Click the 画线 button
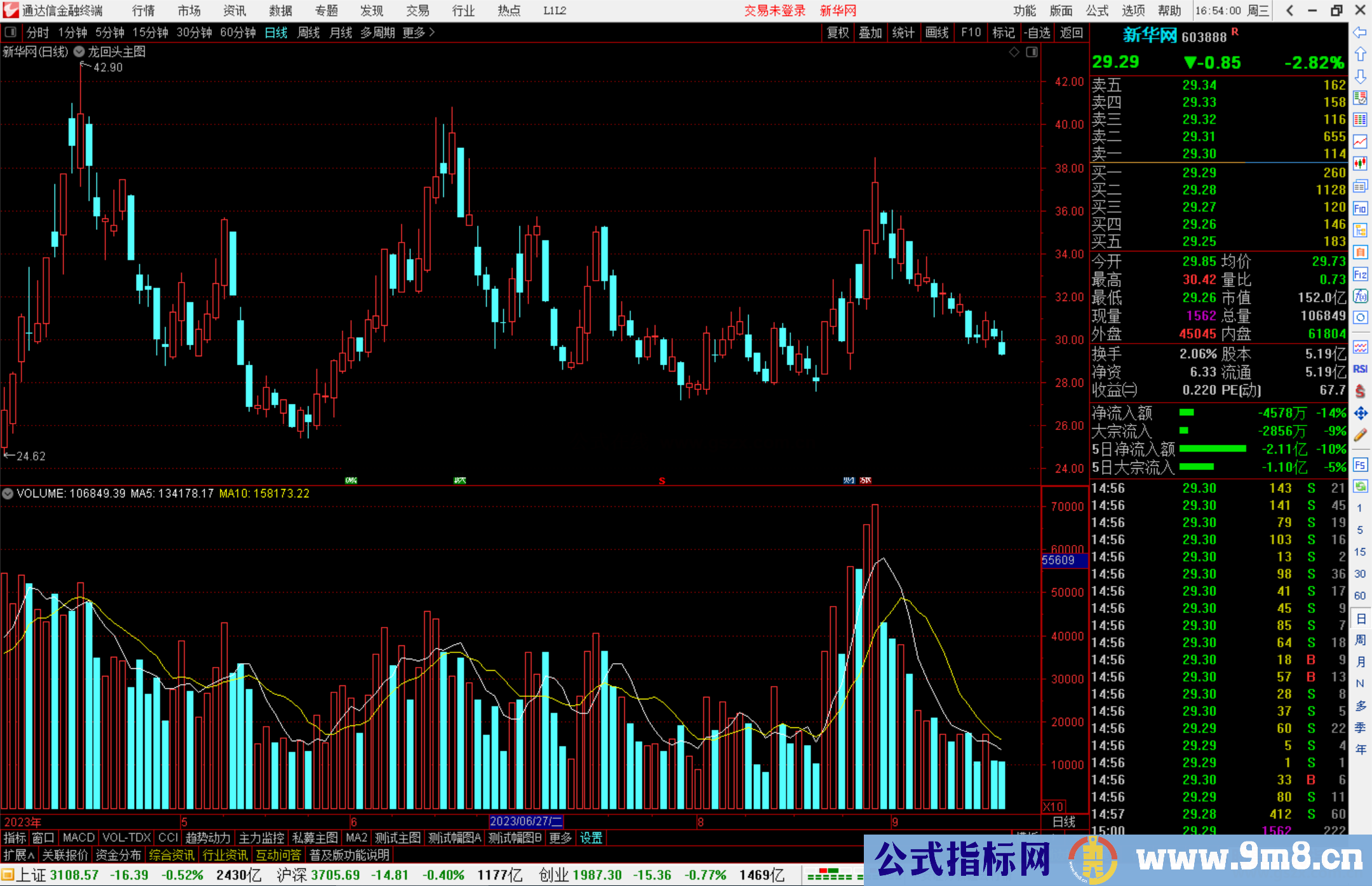Viewport: 1372px width, 886px height. point(937,32)
